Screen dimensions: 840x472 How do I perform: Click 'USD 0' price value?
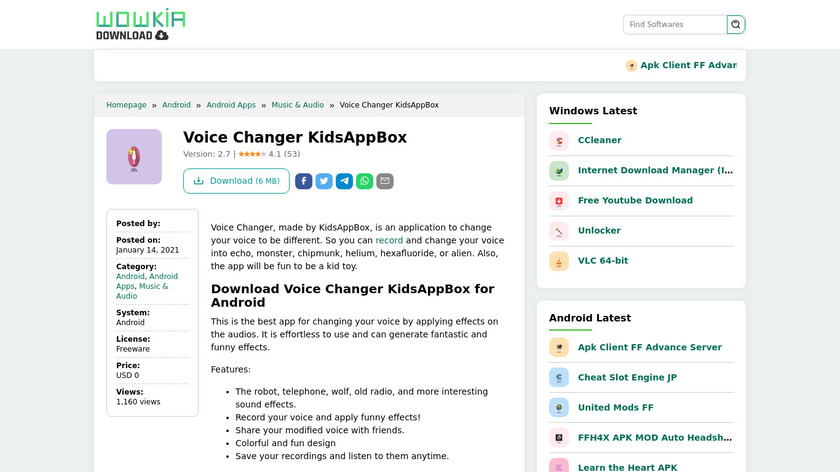click(x=128, y=376)
